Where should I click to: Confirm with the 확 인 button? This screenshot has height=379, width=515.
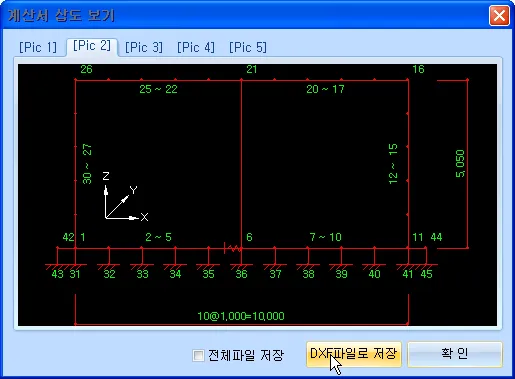coord(455,354)
